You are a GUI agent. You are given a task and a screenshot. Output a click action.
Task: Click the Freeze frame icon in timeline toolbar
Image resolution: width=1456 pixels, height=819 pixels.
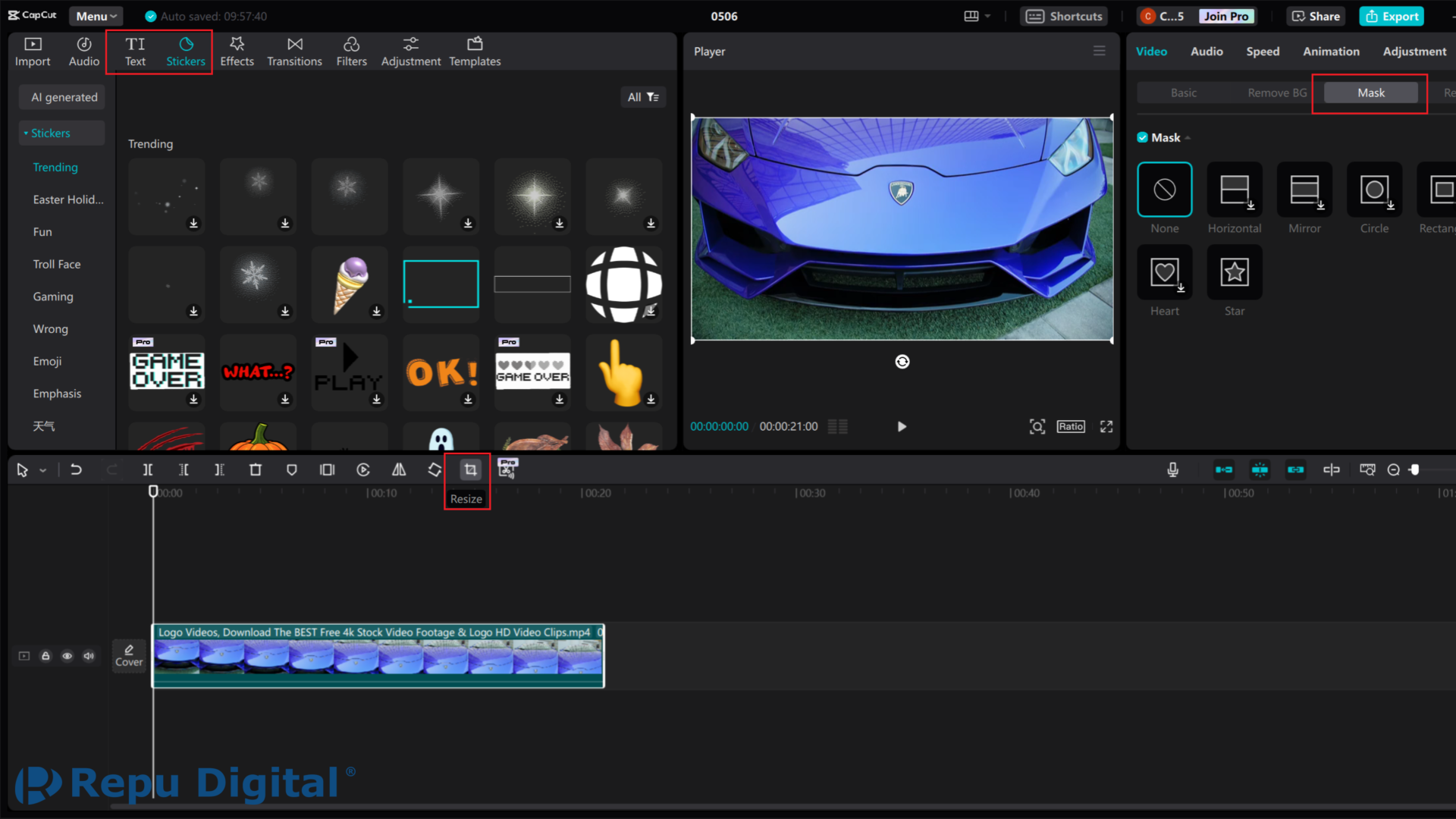pos(327,470)
